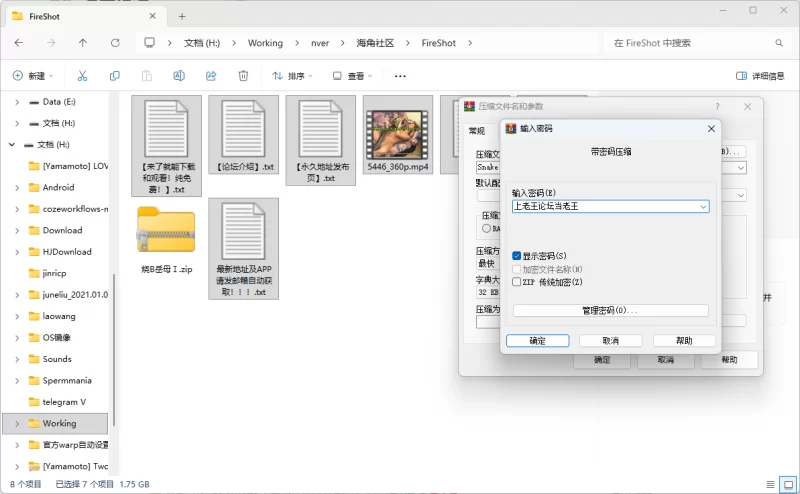The image size is (800, 494).
Task: Click the Share icon in toolbar
Action: tap(211, 76)
